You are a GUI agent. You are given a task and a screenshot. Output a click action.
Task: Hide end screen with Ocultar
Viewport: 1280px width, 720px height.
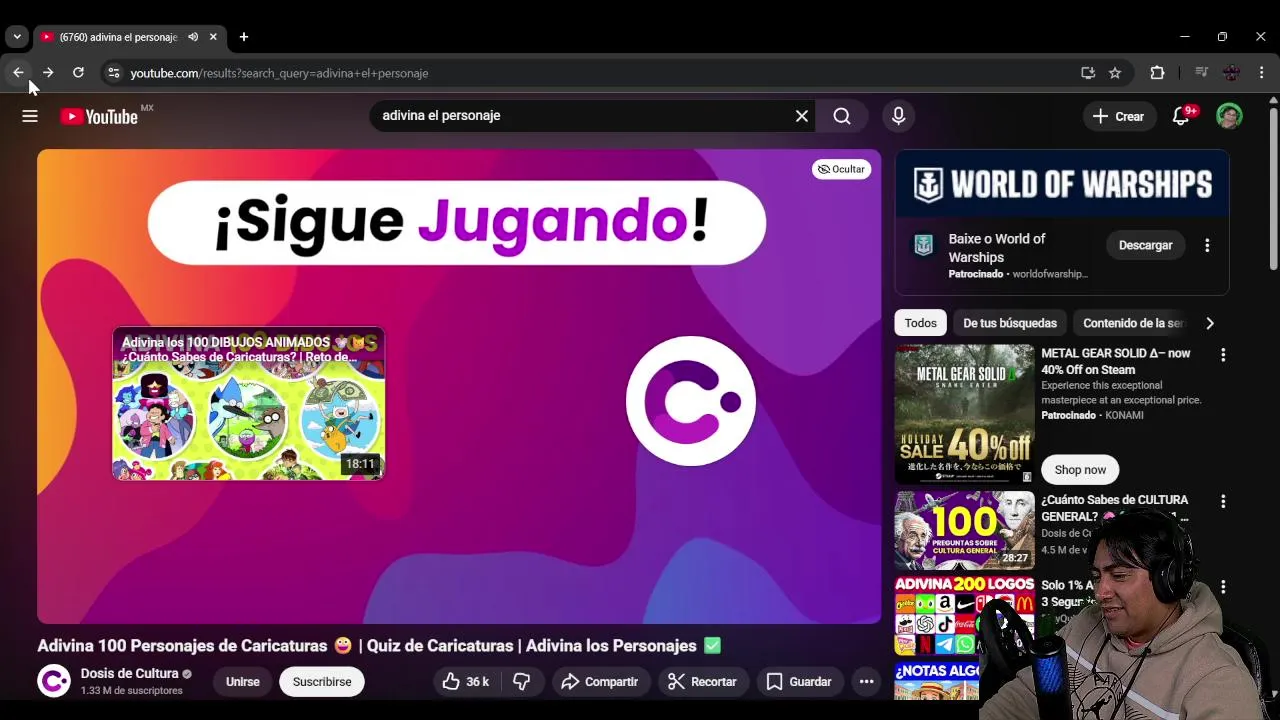[841, 169]
